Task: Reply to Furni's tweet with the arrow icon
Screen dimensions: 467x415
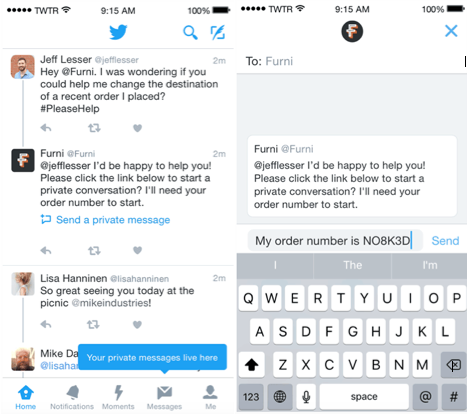Action: [46, 250]
